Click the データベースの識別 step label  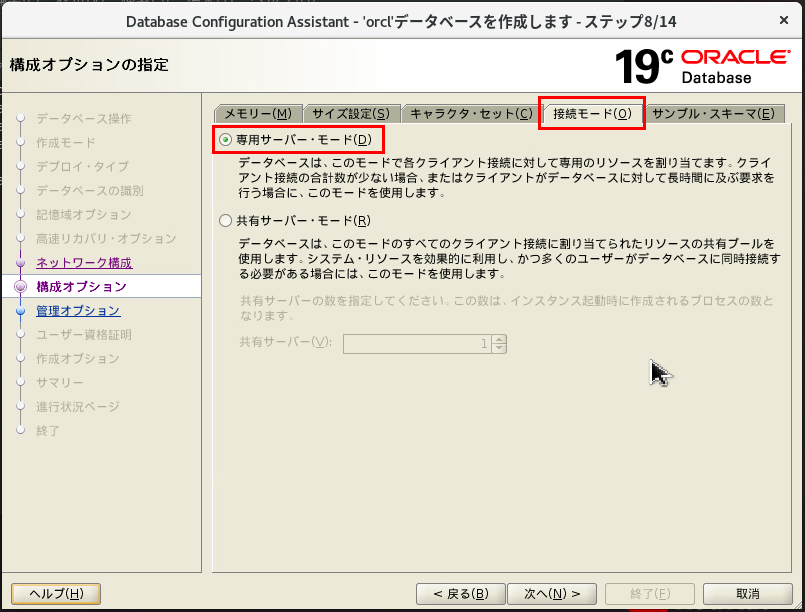point(90,190)
